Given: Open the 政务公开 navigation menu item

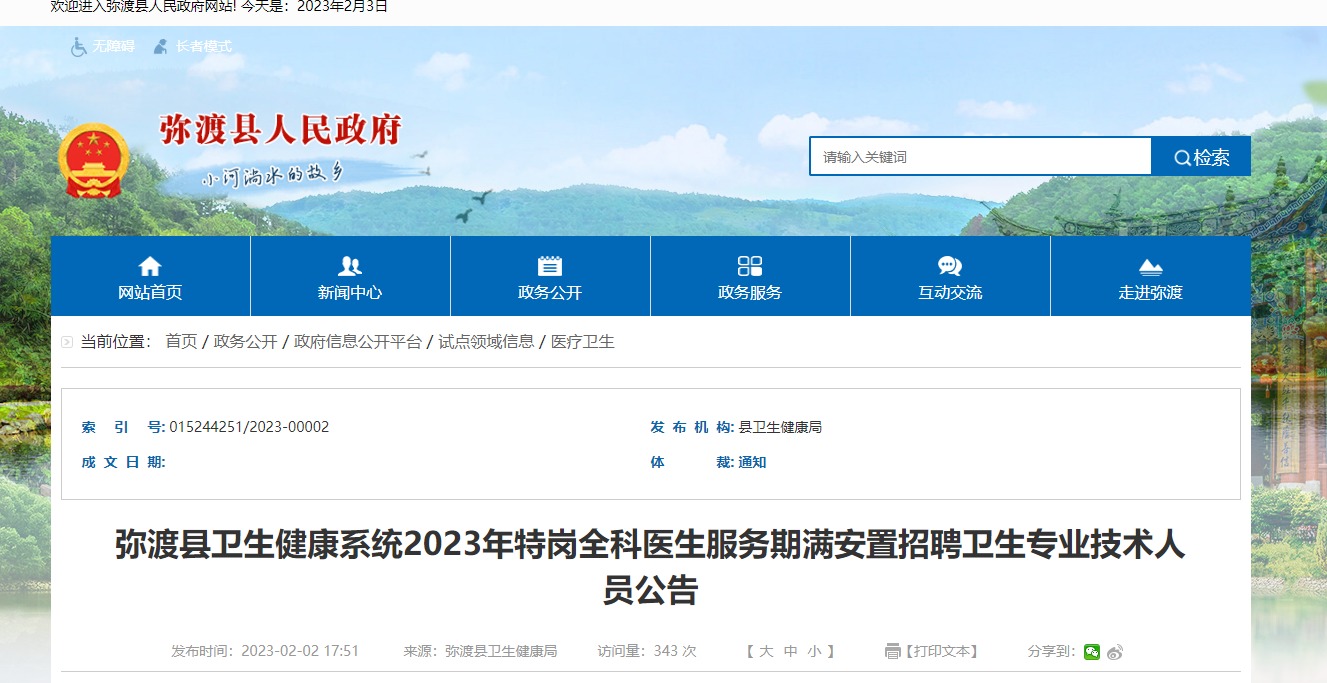Looking at the screenshot, I should tap(550, 293).
